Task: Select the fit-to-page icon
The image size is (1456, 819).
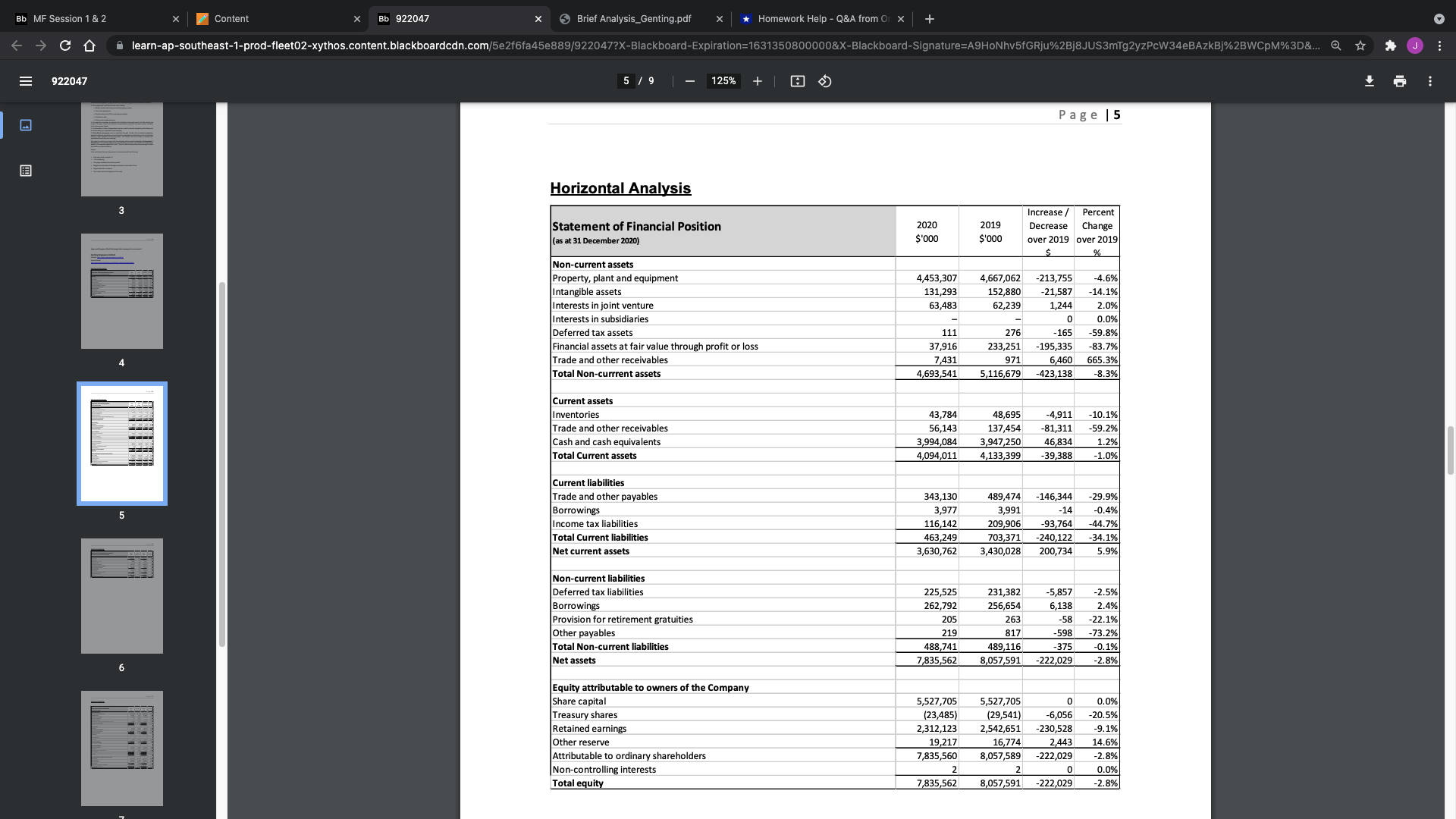Action: (x=797, y=81)
